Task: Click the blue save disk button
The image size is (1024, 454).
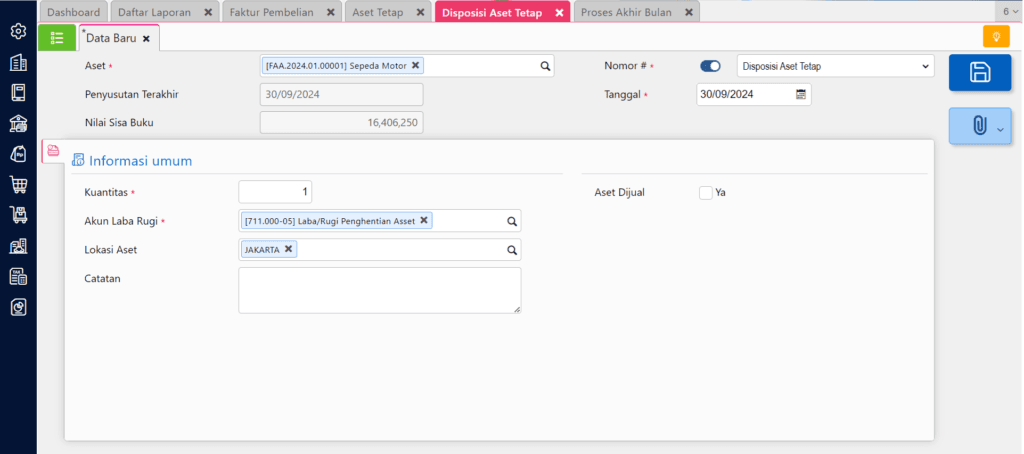Action: click(x=979, y=73)
